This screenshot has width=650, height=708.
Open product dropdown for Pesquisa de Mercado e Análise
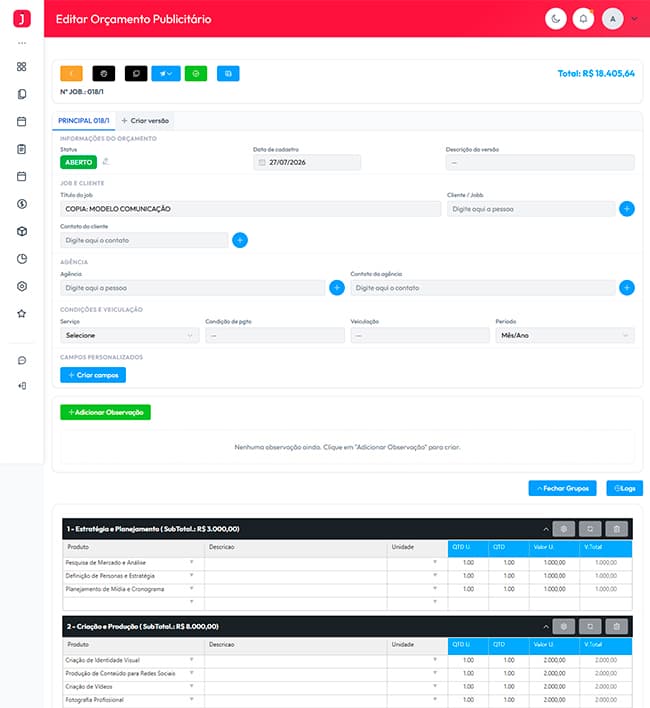tap(192, 562)
